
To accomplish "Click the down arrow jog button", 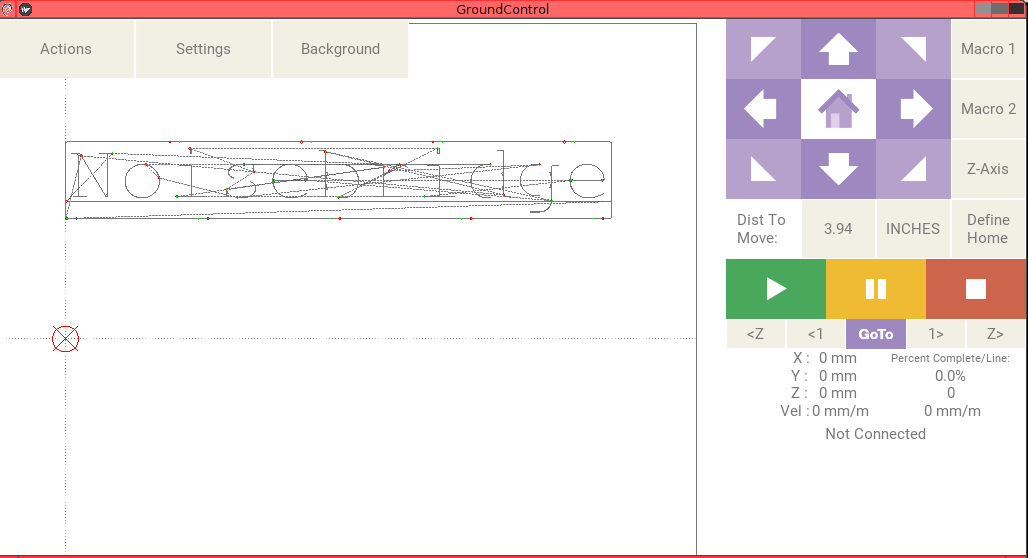I will [x=838, y=169].
